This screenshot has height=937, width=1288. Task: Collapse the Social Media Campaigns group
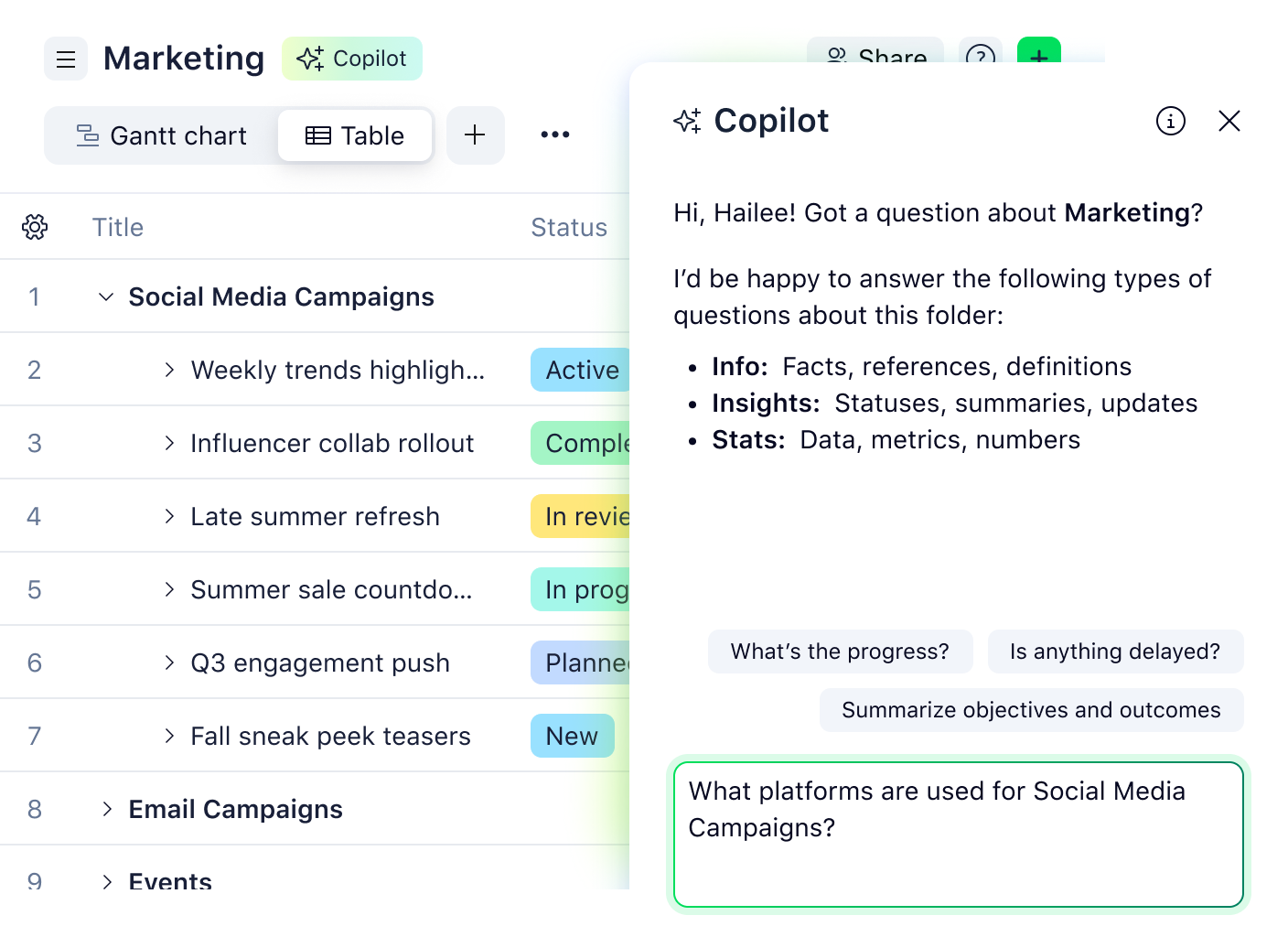coord(105,296)
